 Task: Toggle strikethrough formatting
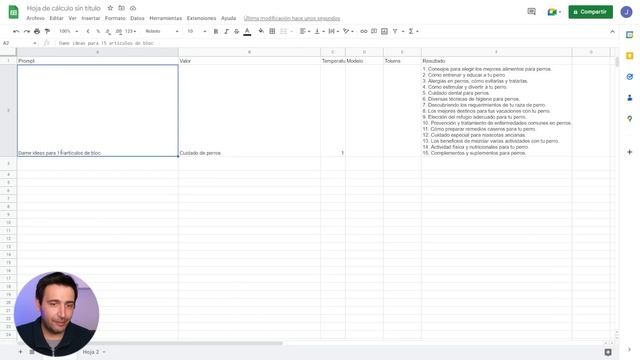236,31
